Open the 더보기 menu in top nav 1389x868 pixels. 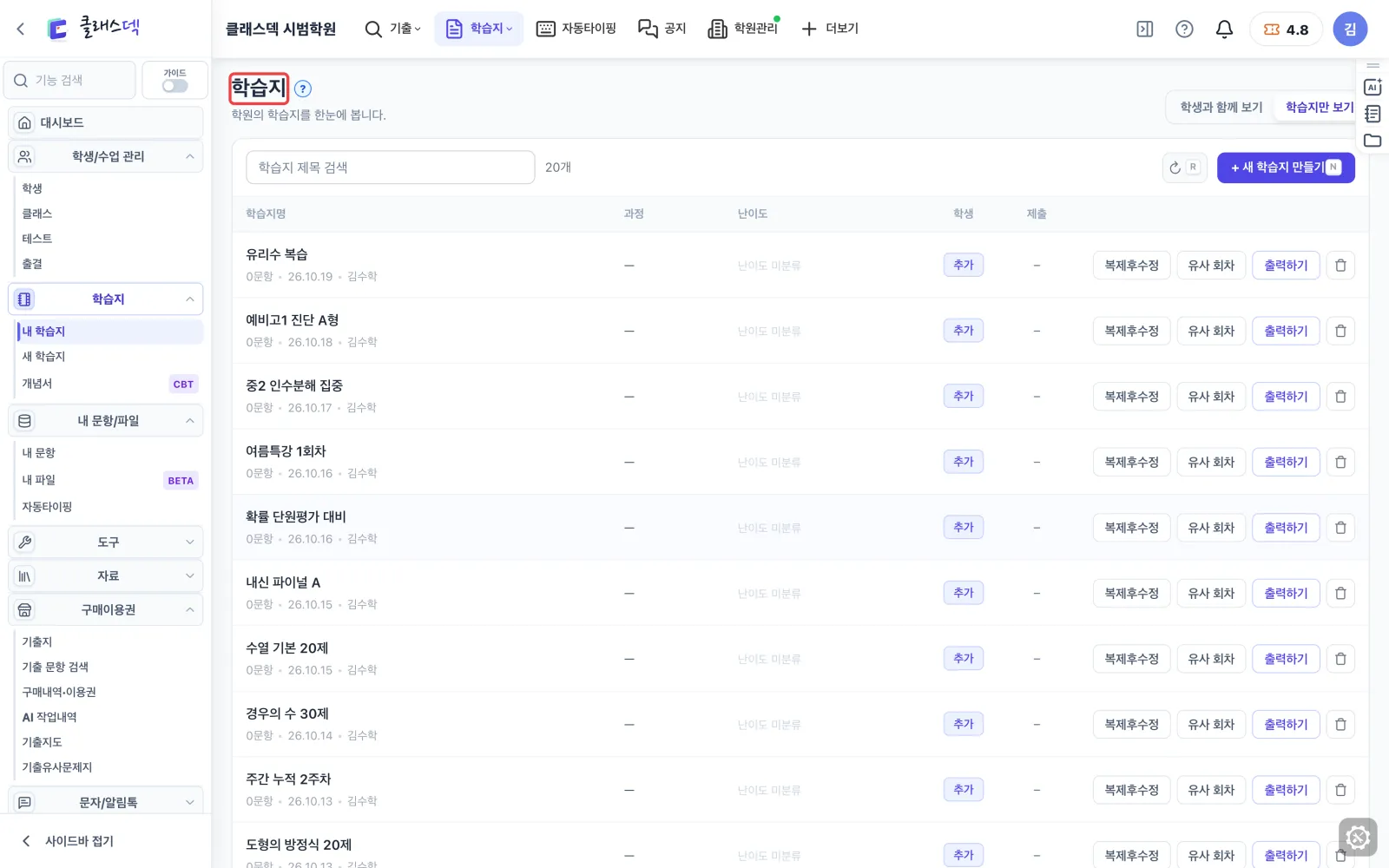[830, 29]
